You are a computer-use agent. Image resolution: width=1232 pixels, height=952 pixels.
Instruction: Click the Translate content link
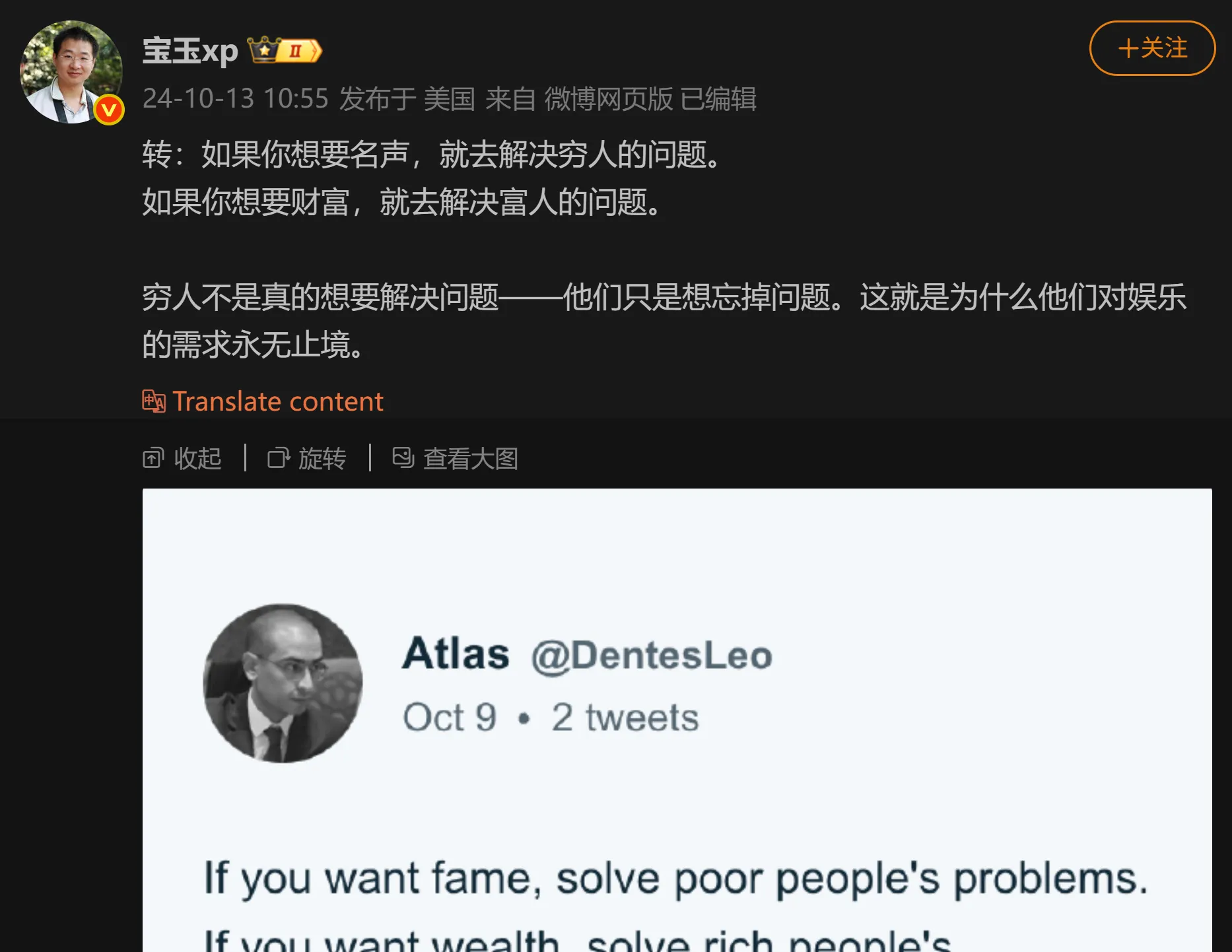click(x=277, y=401)
